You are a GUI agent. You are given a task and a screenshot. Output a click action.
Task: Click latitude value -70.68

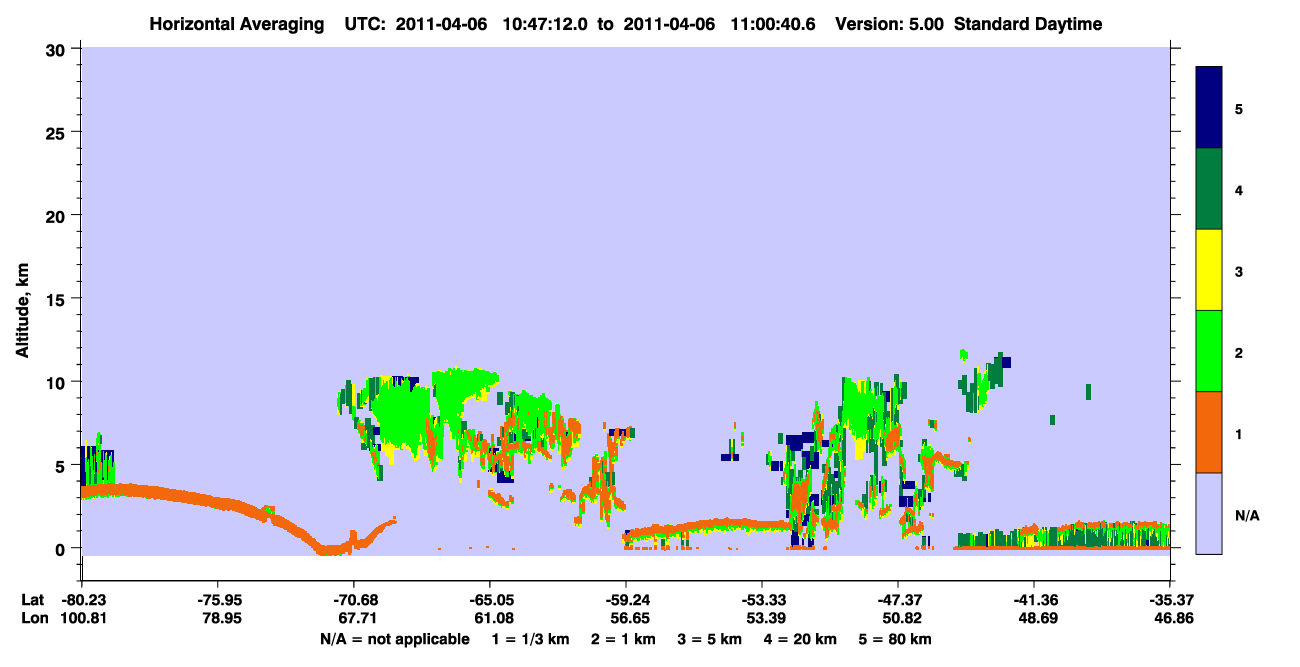point(353,600)
